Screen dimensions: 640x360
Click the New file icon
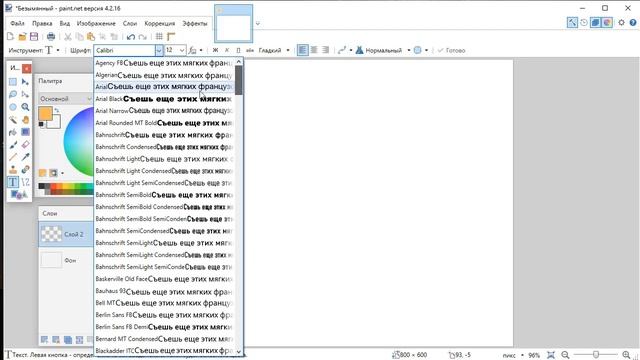(11, 37)
